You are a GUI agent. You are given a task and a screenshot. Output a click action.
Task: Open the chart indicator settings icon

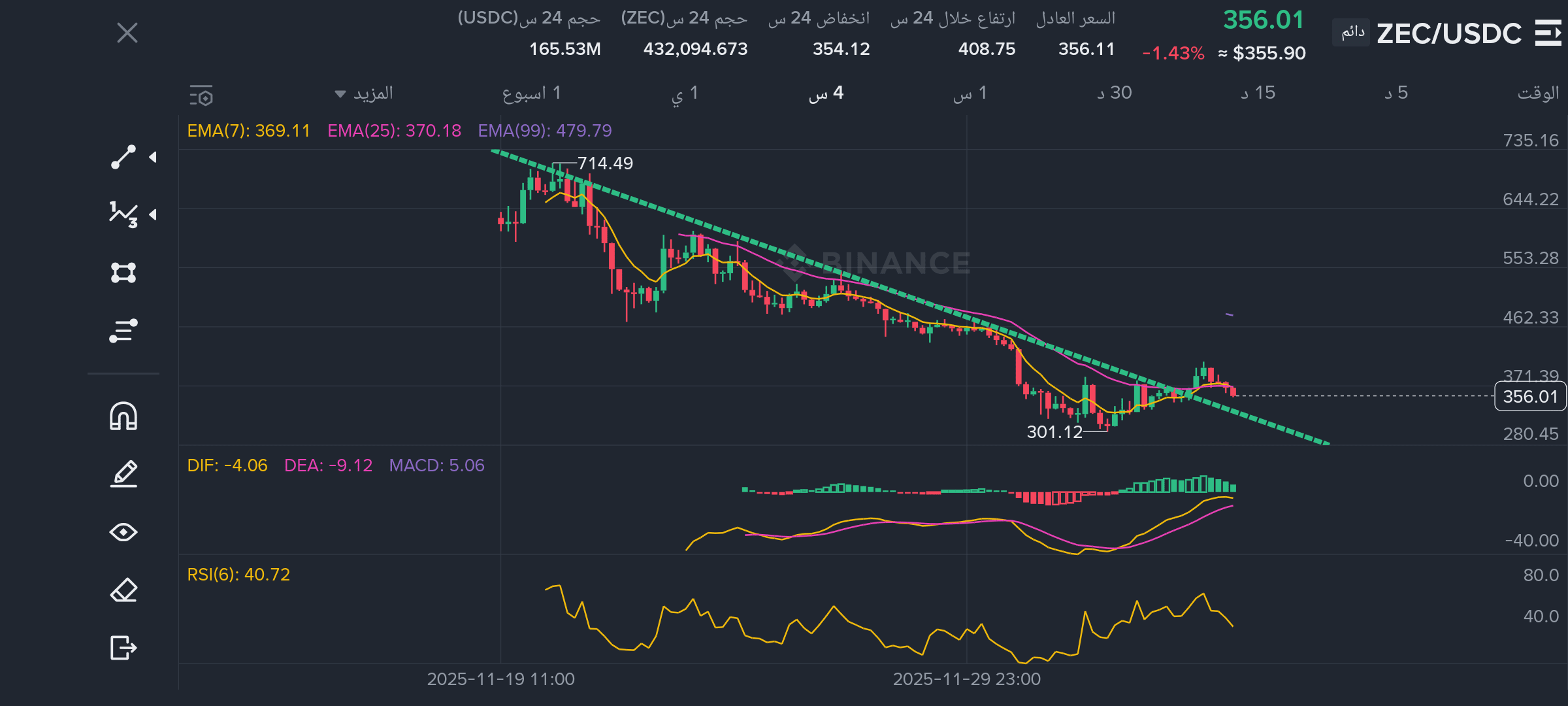[x=201, y=95]
